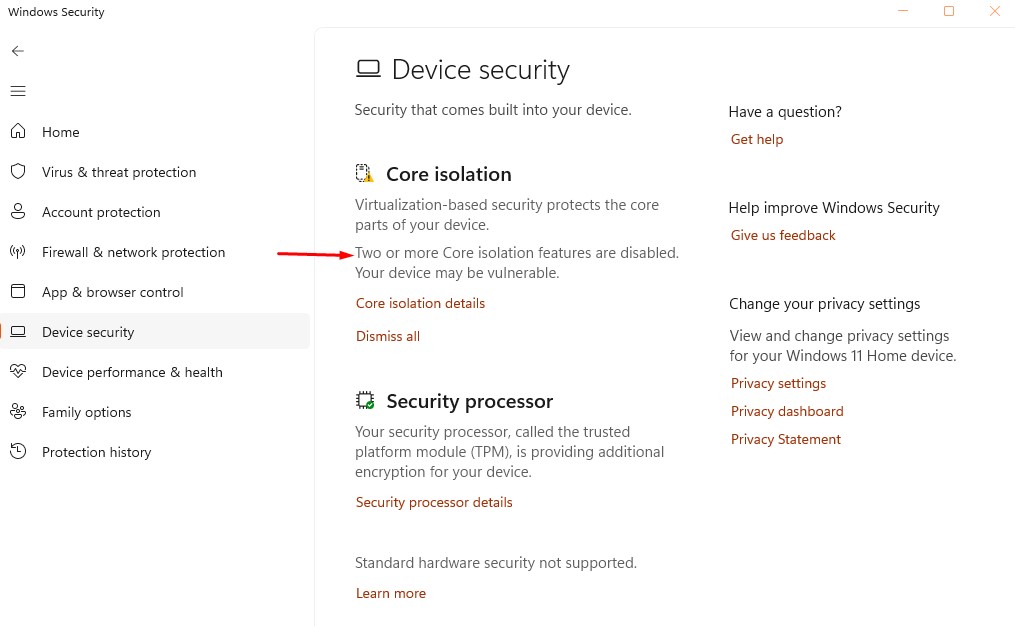The height and width of the screenshot is (626, 1015).
Task: Select the Firewall & network protection icon
Action: pos(17,252)
